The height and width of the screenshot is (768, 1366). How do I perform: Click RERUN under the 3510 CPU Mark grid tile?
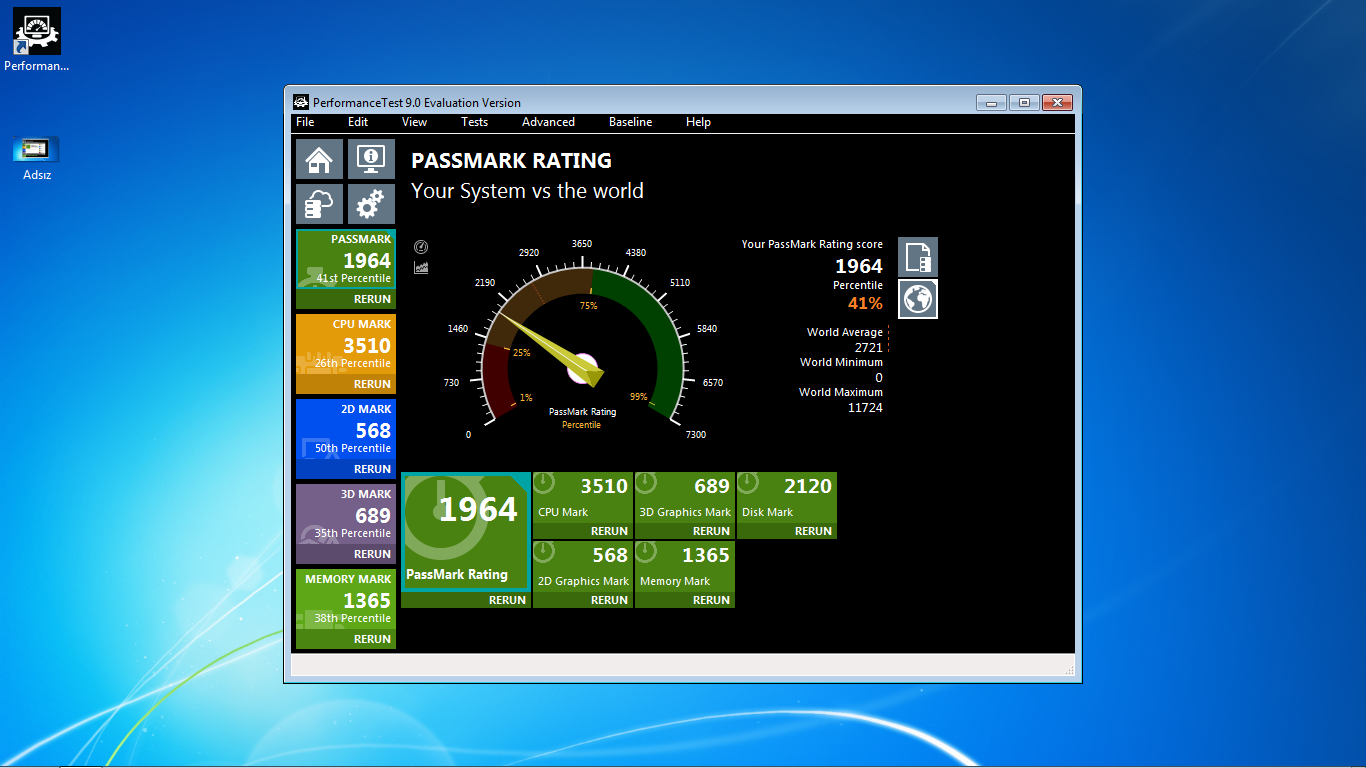pos(609,531)
